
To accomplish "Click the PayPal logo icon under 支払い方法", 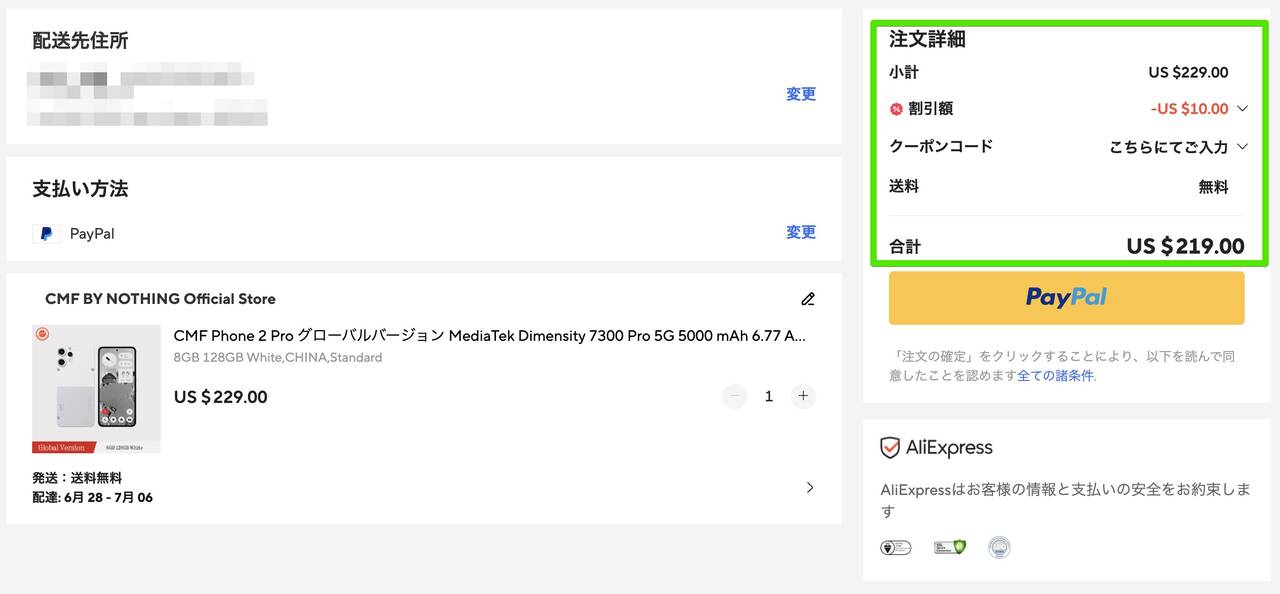I will point(46,234).
